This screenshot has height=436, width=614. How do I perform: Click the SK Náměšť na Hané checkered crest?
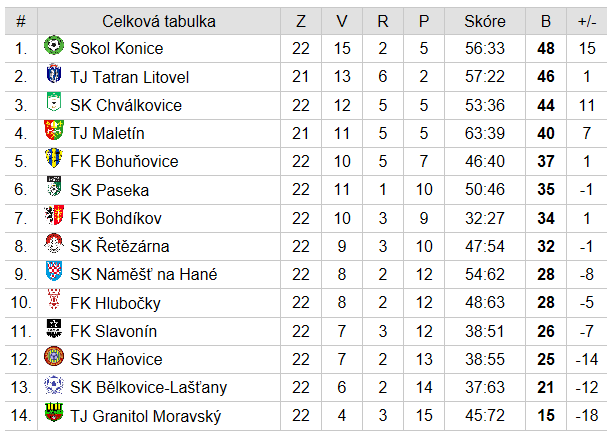pos(54,271)
